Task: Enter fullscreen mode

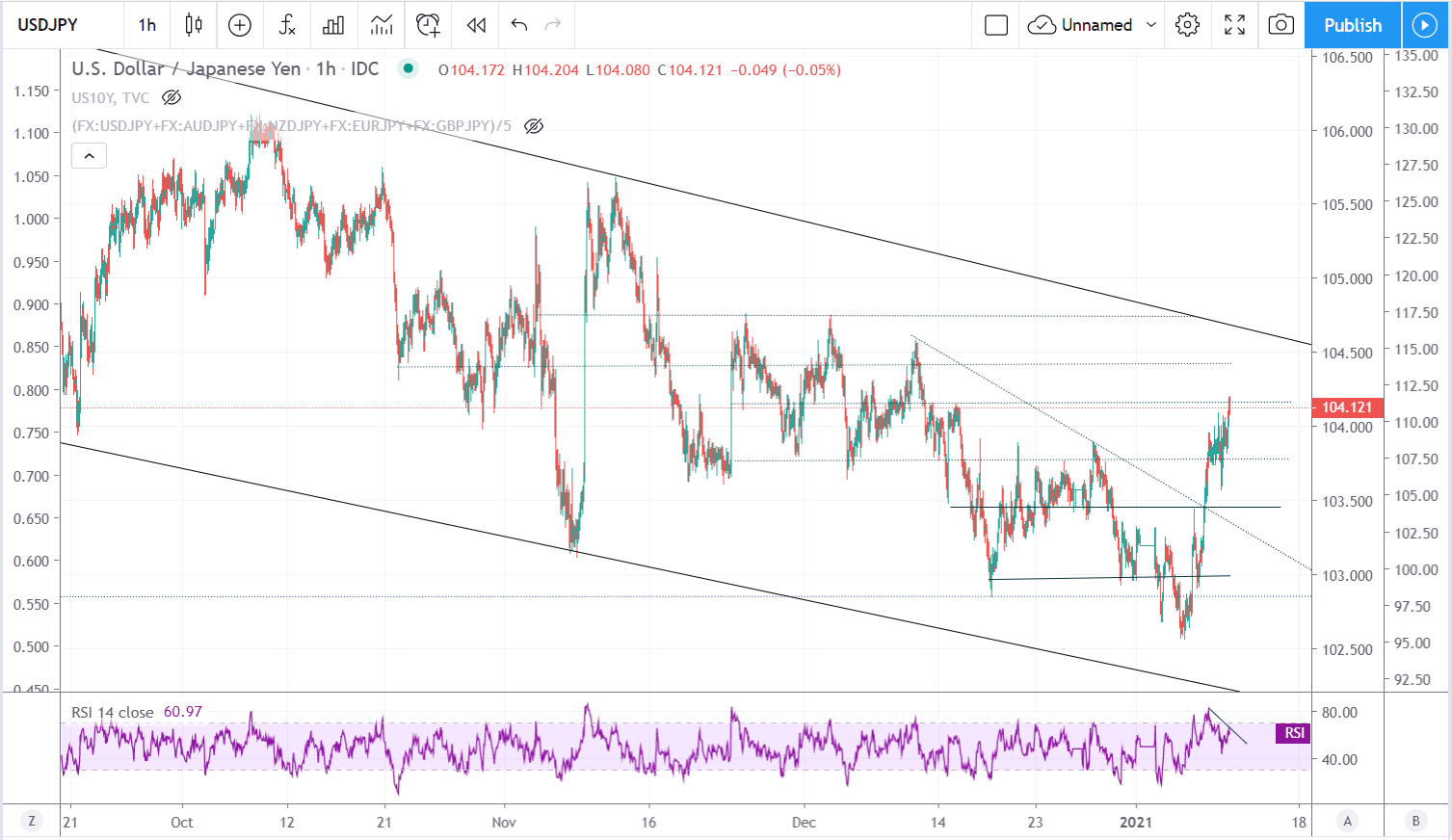Action: tap(1234, 25)
